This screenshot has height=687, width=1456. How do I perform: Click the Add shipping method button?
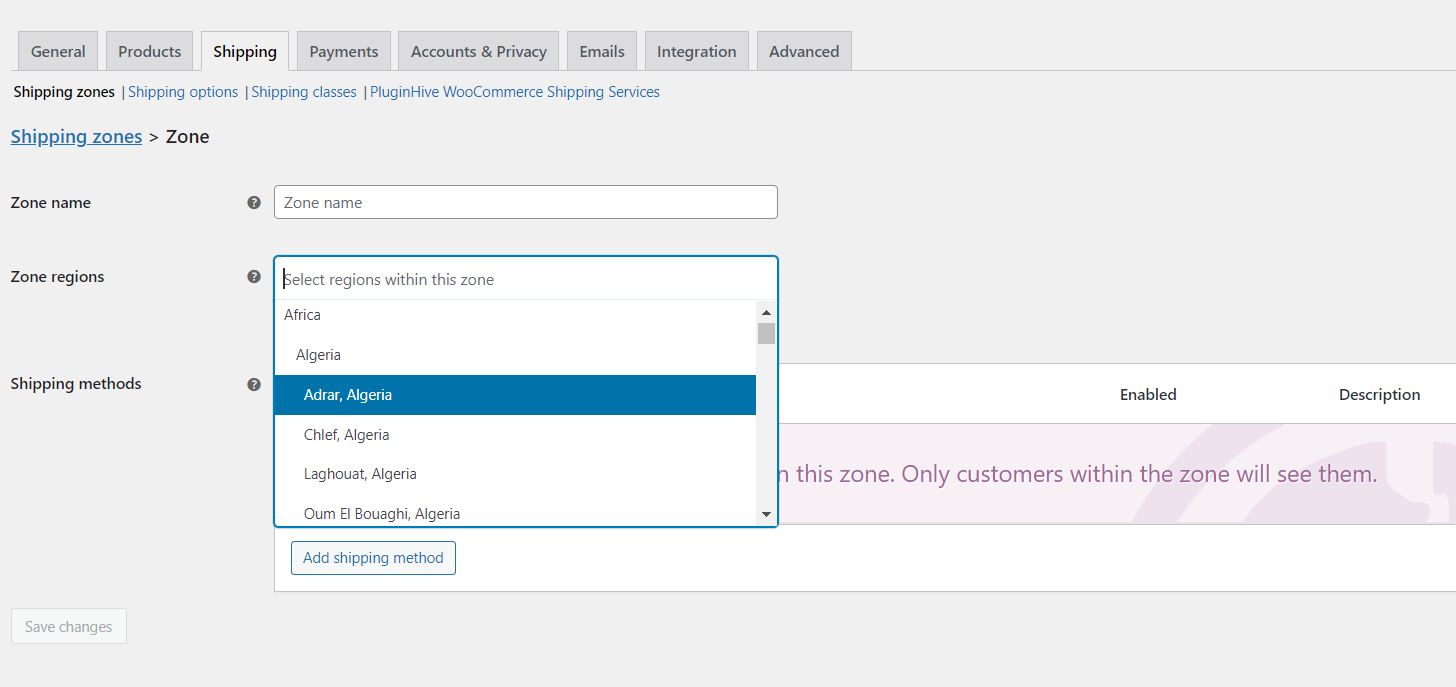coord(373,558)
